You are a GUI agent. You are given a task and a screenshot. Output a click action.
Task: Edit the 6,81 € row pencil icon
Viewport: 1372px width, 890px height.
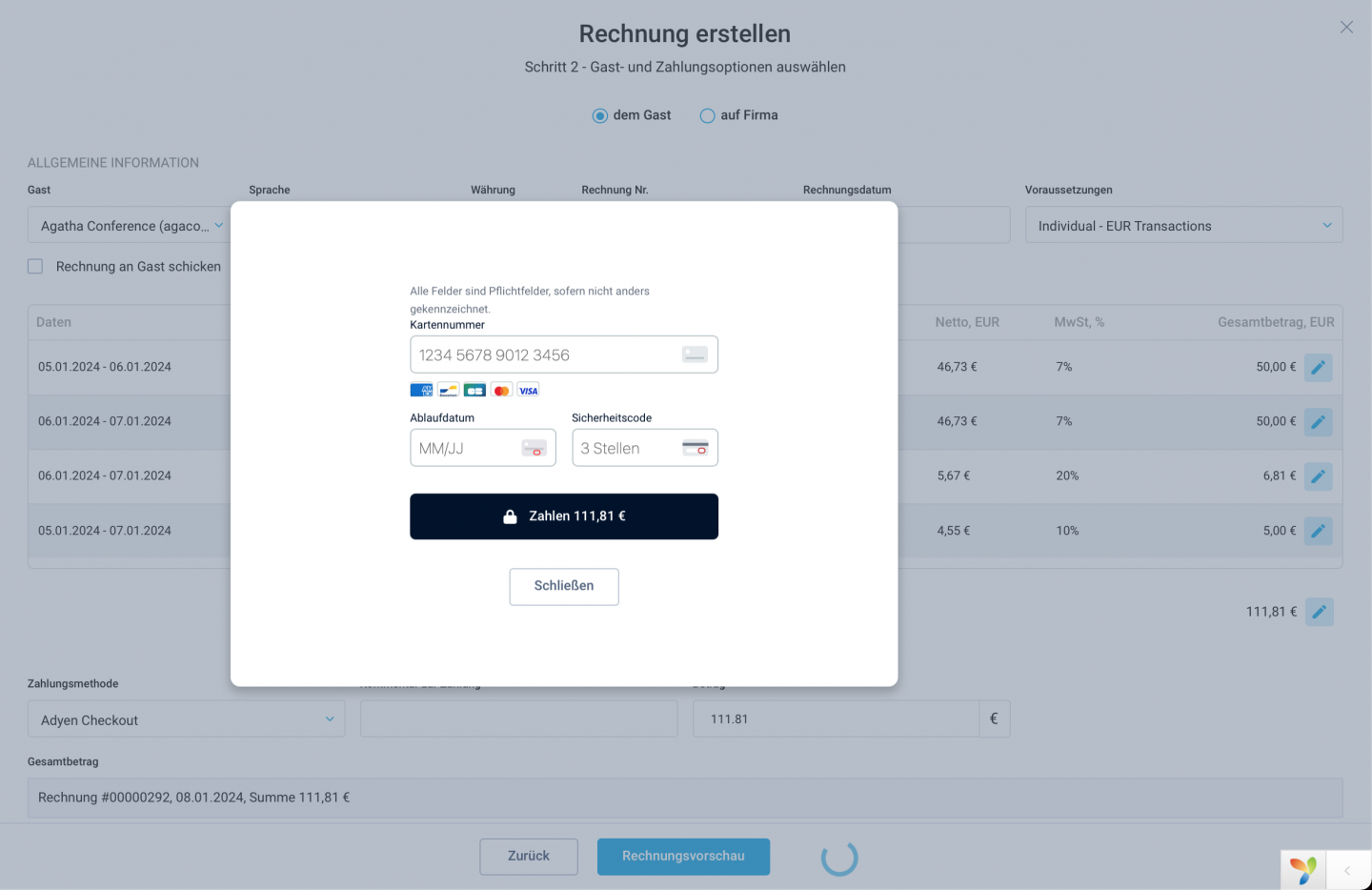tap(1319, 475)
